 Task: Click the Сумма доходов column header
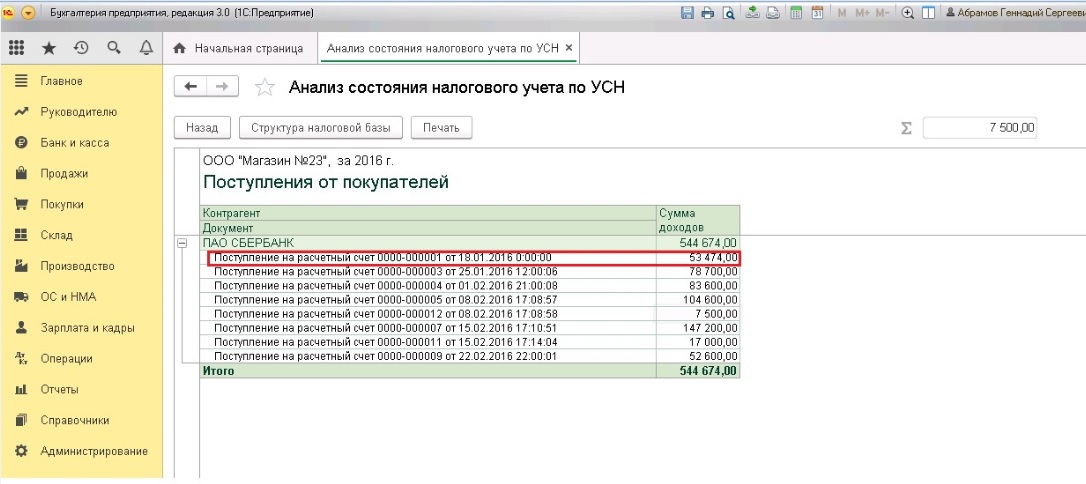[x=698, y=220]
